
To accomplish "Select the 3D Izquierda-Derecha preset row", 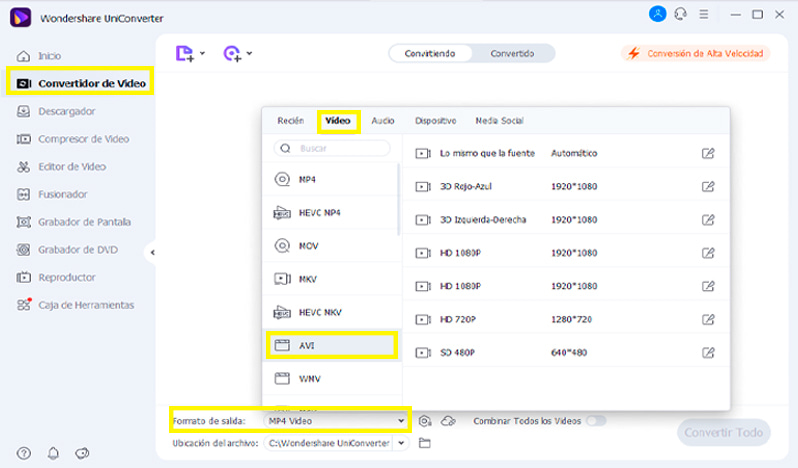I will [565, 220].
